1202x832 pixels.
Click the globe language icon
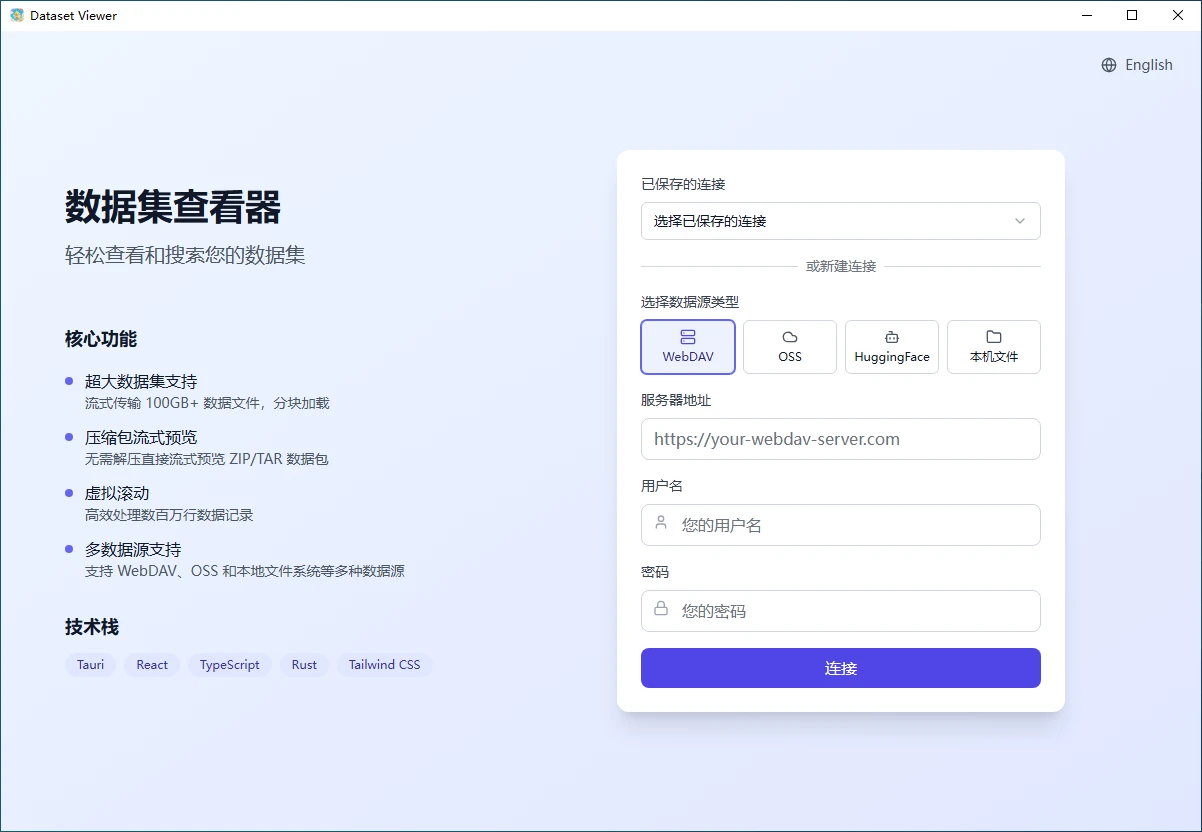[1108, 65]
